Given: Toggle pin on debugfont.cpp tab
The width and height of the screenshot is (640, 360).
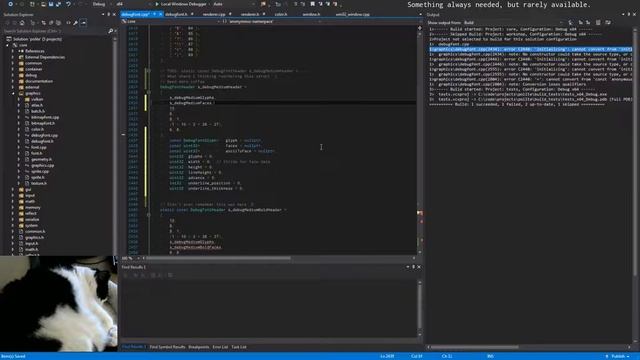Looking at the screenshot, I should [x=155, y=14].
